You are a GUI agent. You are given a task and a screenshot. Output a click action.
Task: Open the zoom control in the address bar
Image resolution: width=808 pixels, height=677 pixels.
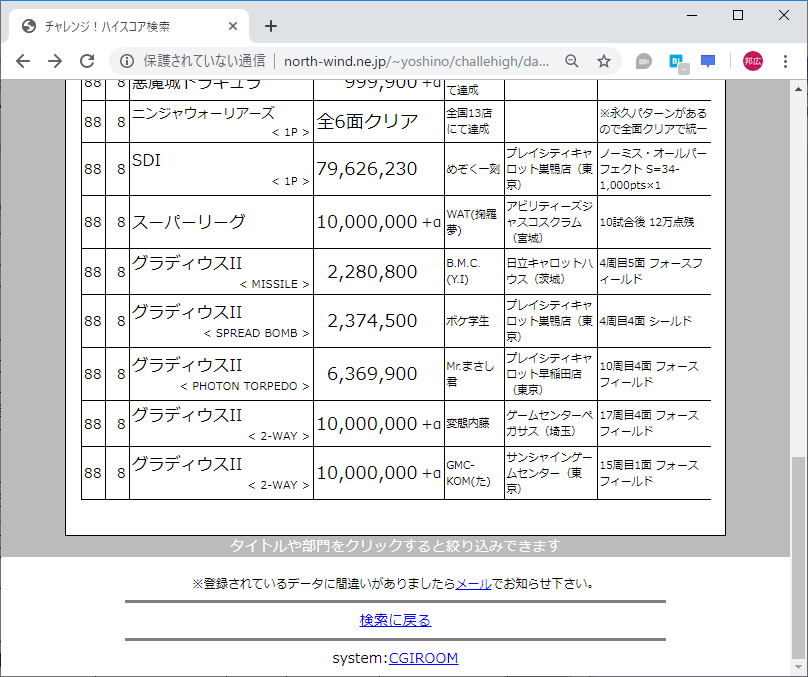click(x=571, y=61)
